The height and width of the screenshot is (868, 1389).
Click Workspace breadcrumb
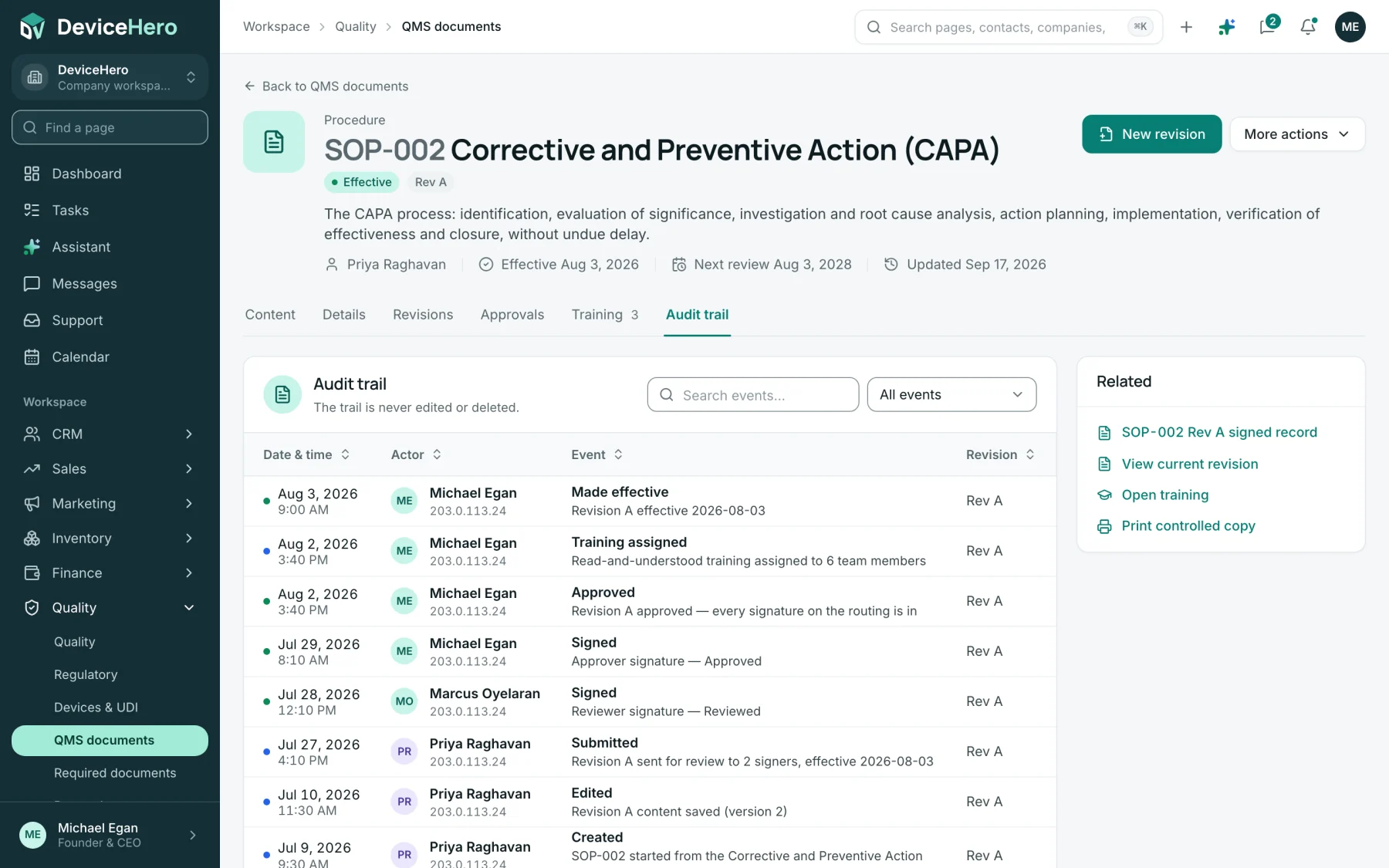(276, 27)
